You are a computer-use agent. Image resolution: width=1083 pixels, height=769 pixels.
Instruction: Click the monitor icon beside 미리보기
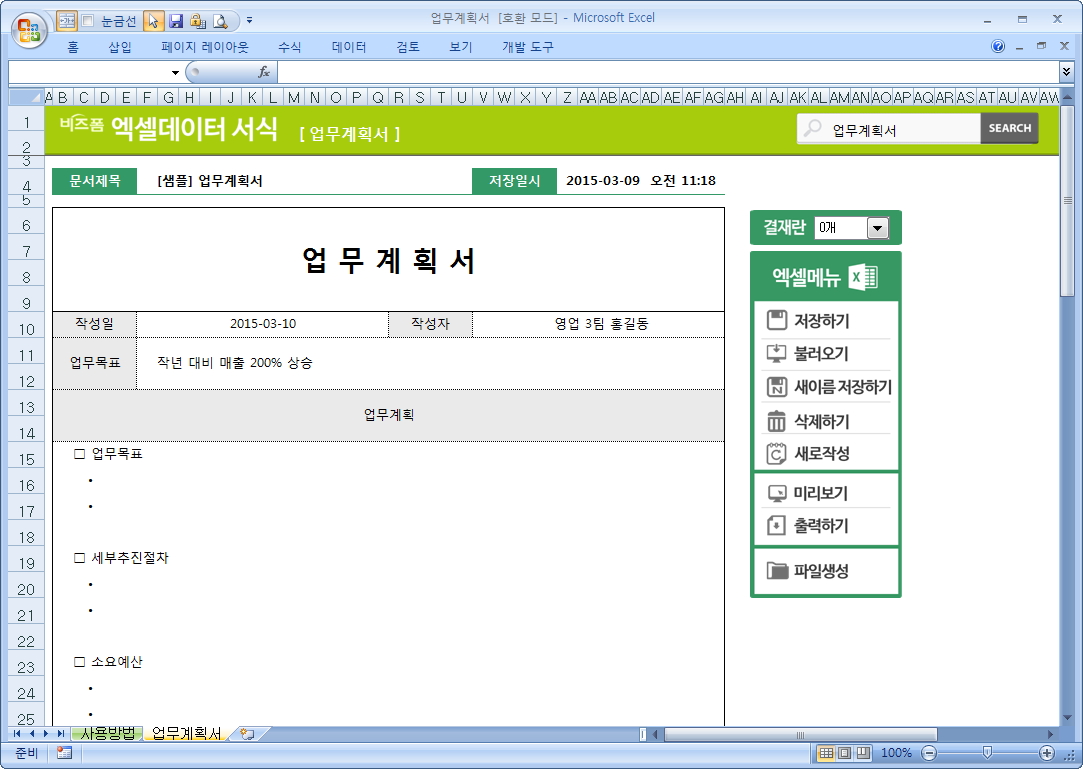tap(776, 493)
